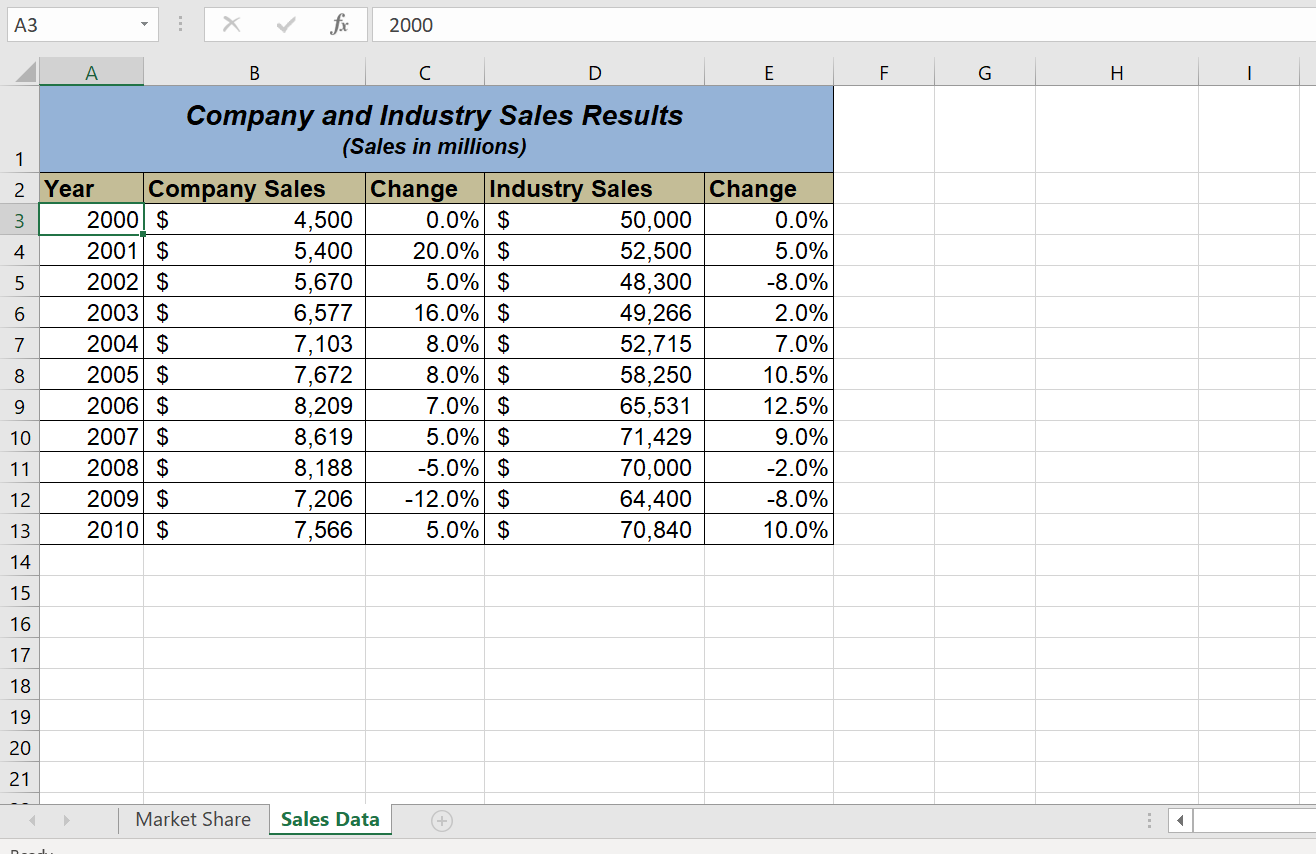The image size is (1316, 854).
Task: Click company sales value 4,500
Action: [255, 219]
